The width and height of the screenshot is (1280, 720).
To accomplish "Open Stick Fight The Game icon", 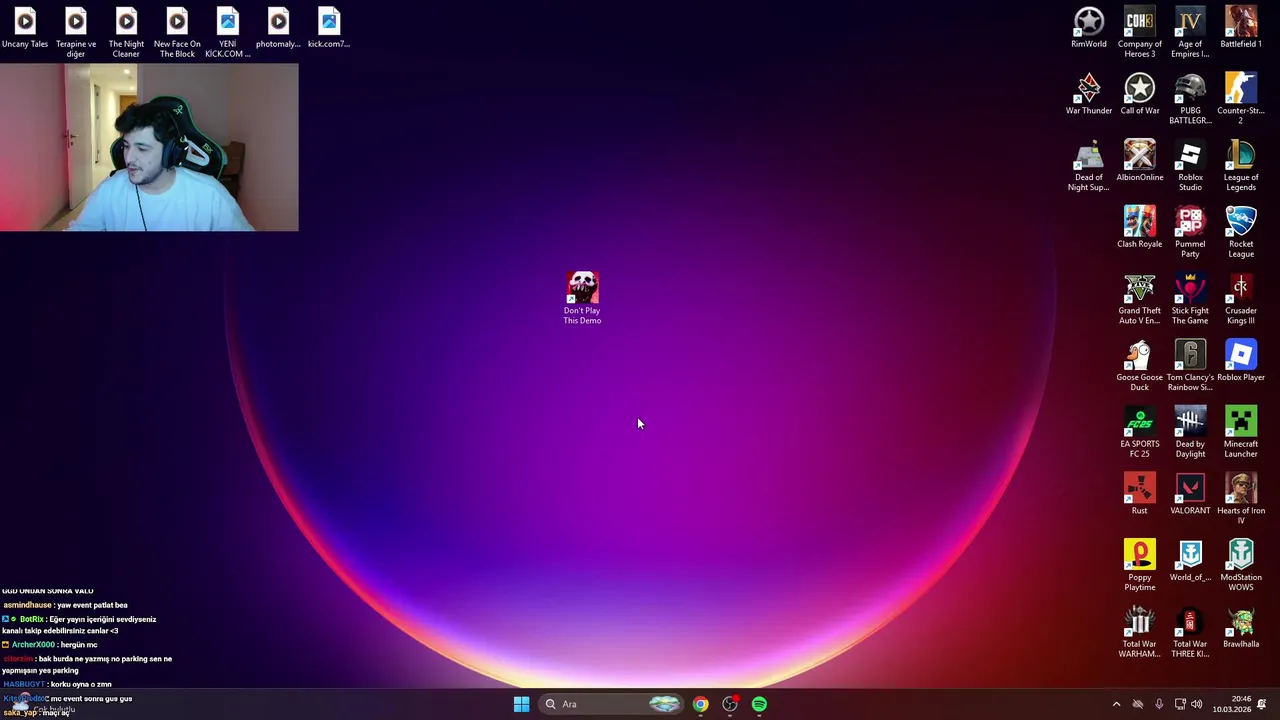I will pyautogui.click(x=1190, y=299).
